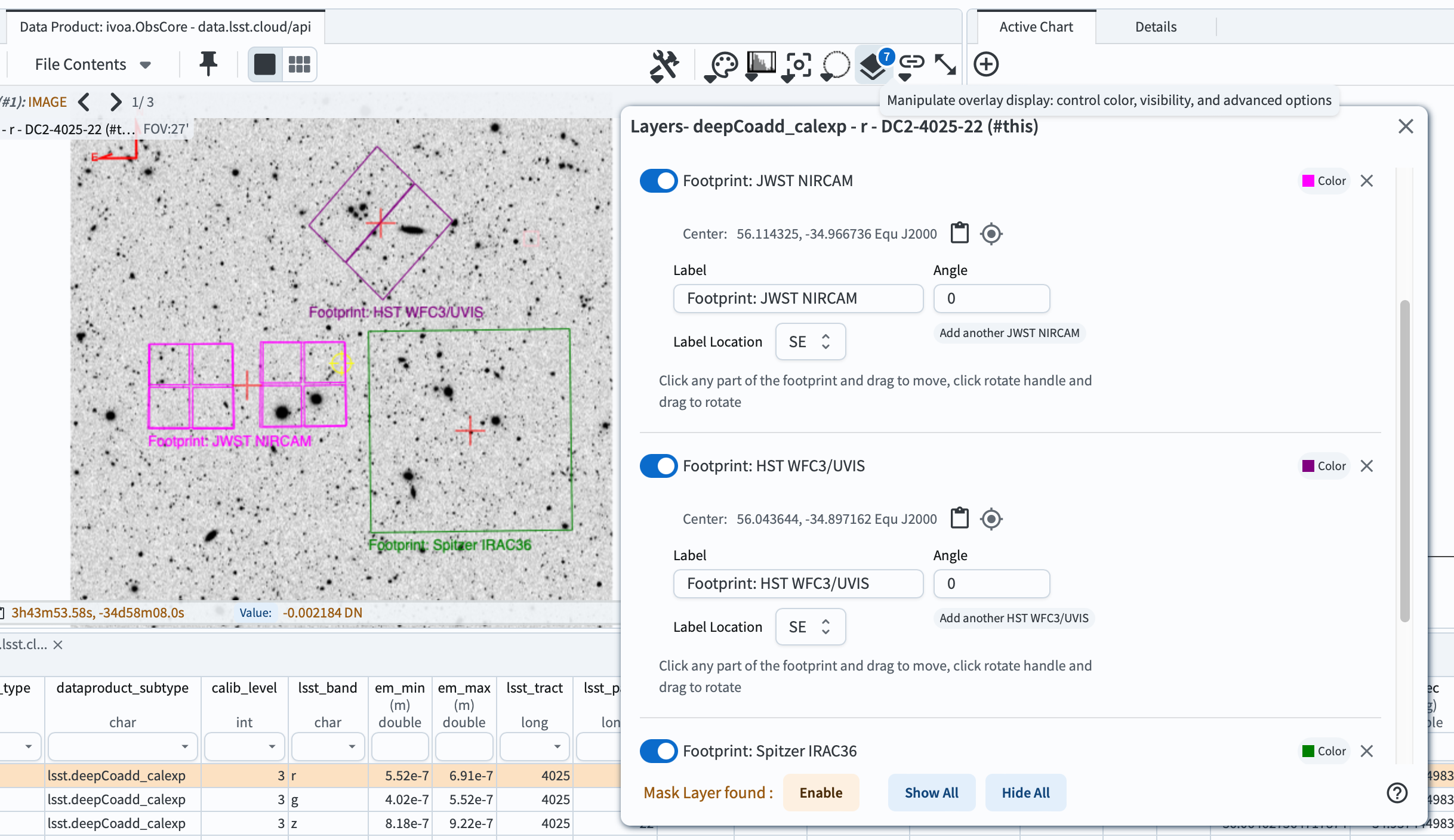Switch to the Active Chart tab
The width and height of the screenshot is (1454, 840).
pyautogui.click(x=1036, y=27)
